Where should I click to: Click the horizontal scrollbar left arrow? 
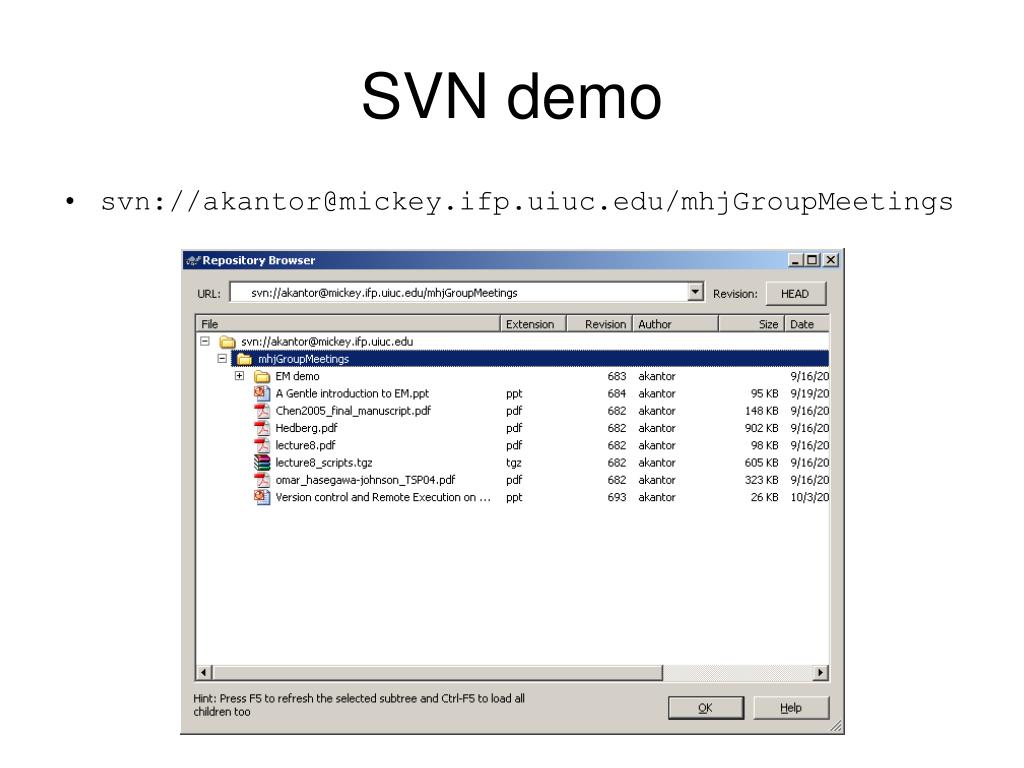[x=204, y=673]
